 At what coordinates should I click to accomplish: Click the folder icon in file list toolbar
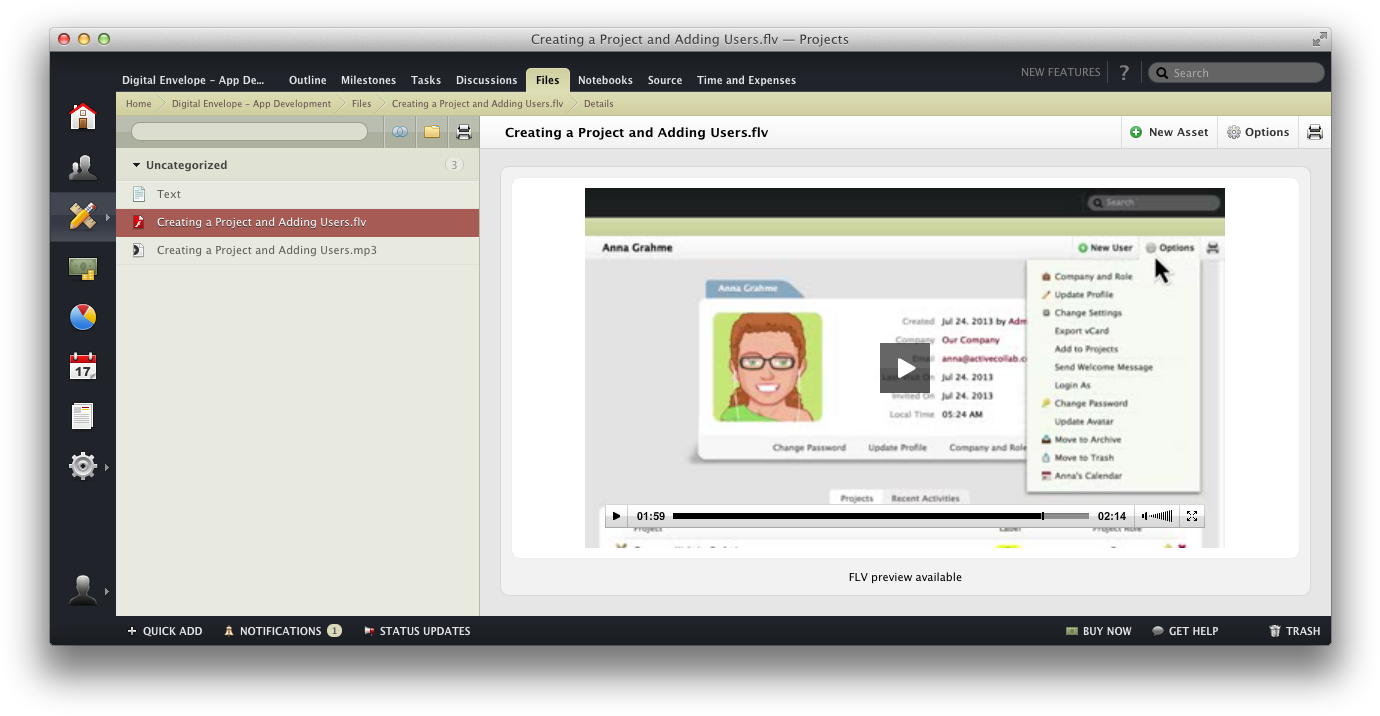(x=432, y=132)
